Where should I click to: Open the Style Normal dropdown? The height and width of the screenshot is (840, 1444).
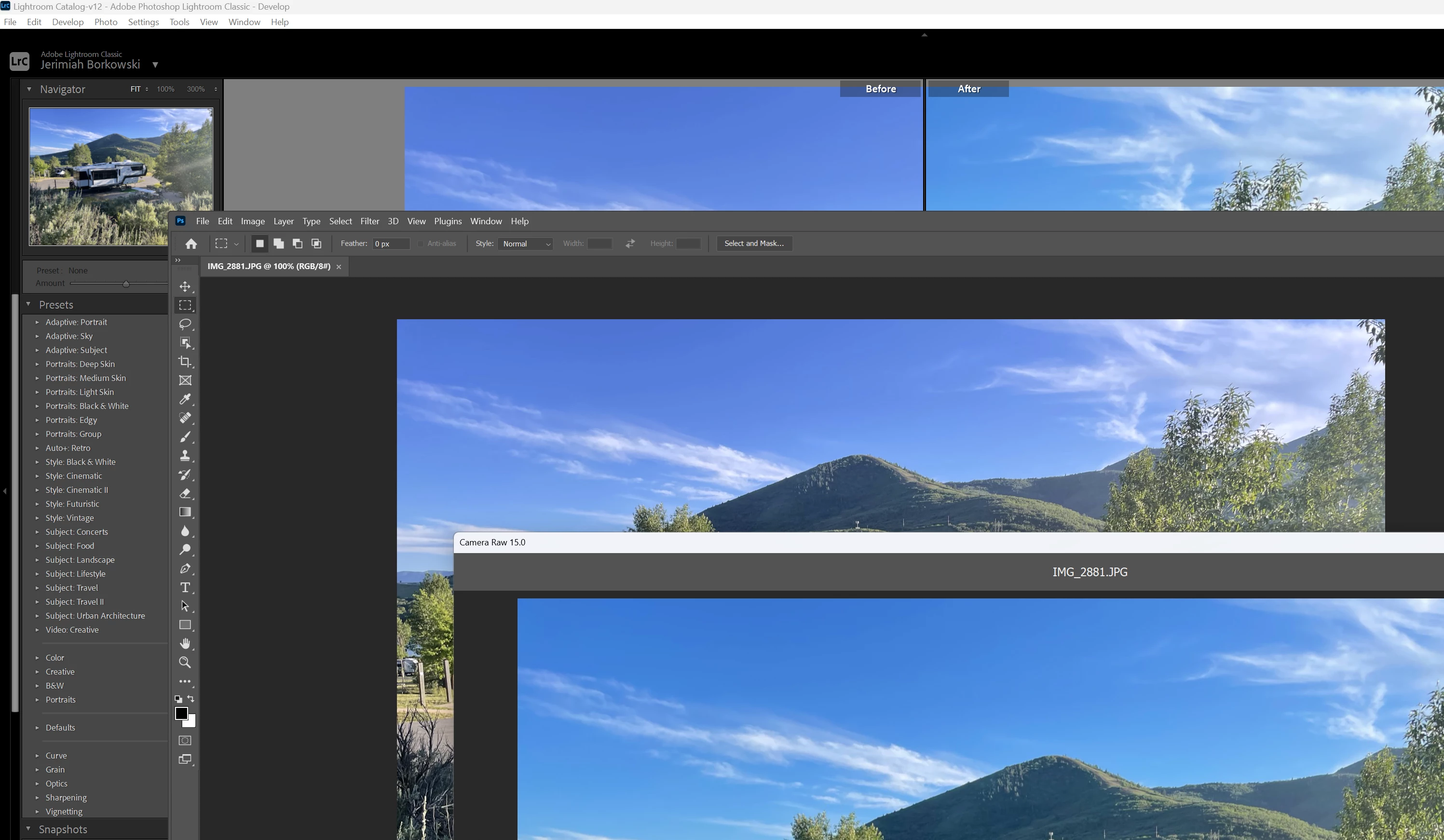coord(525,244)
